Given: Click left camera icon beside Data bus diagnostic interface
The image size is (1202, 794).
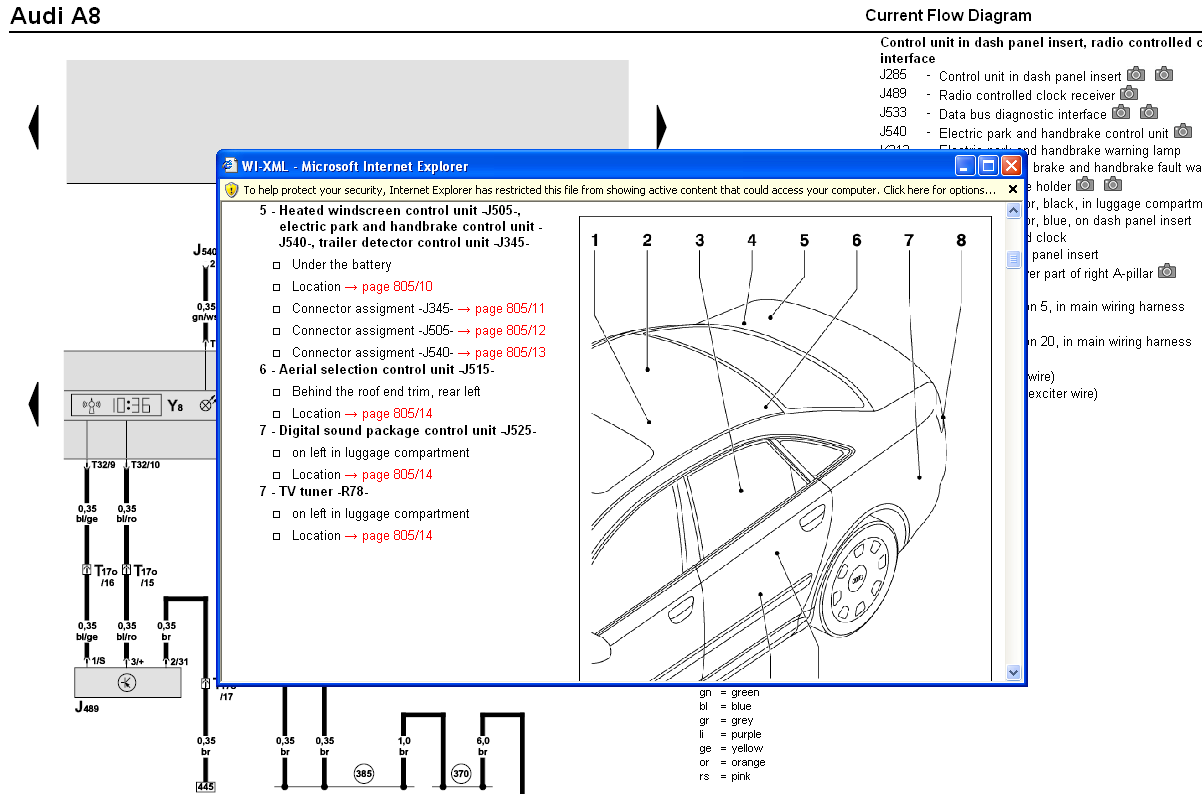Looking at the screenshot, I should [1121, 112].
